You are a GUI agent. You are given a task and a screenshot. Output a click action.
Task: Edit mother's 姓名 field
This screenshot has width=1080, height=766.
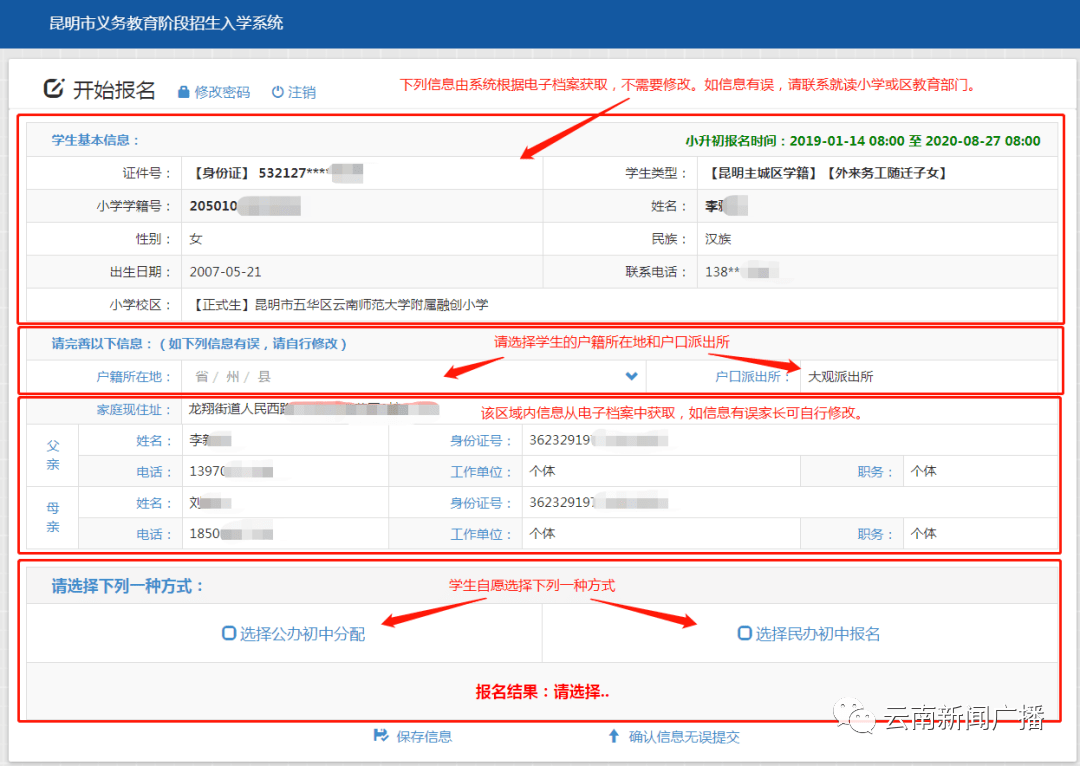click(285, 503)
